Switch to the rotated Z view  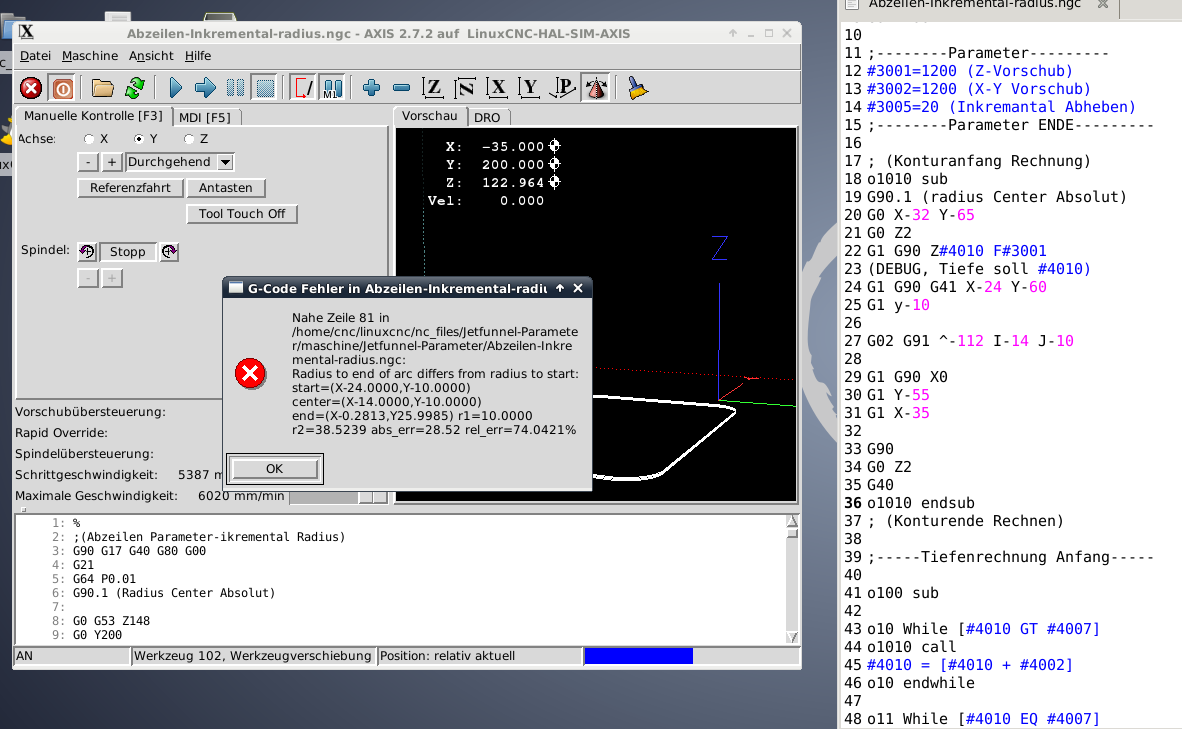[x=465, y=88]
